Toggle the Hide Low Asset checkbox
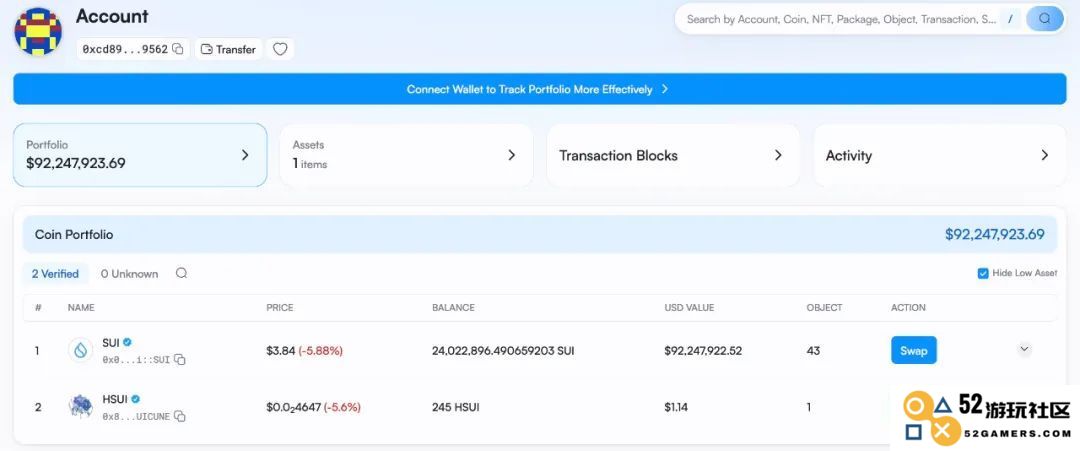 (983, 273)
